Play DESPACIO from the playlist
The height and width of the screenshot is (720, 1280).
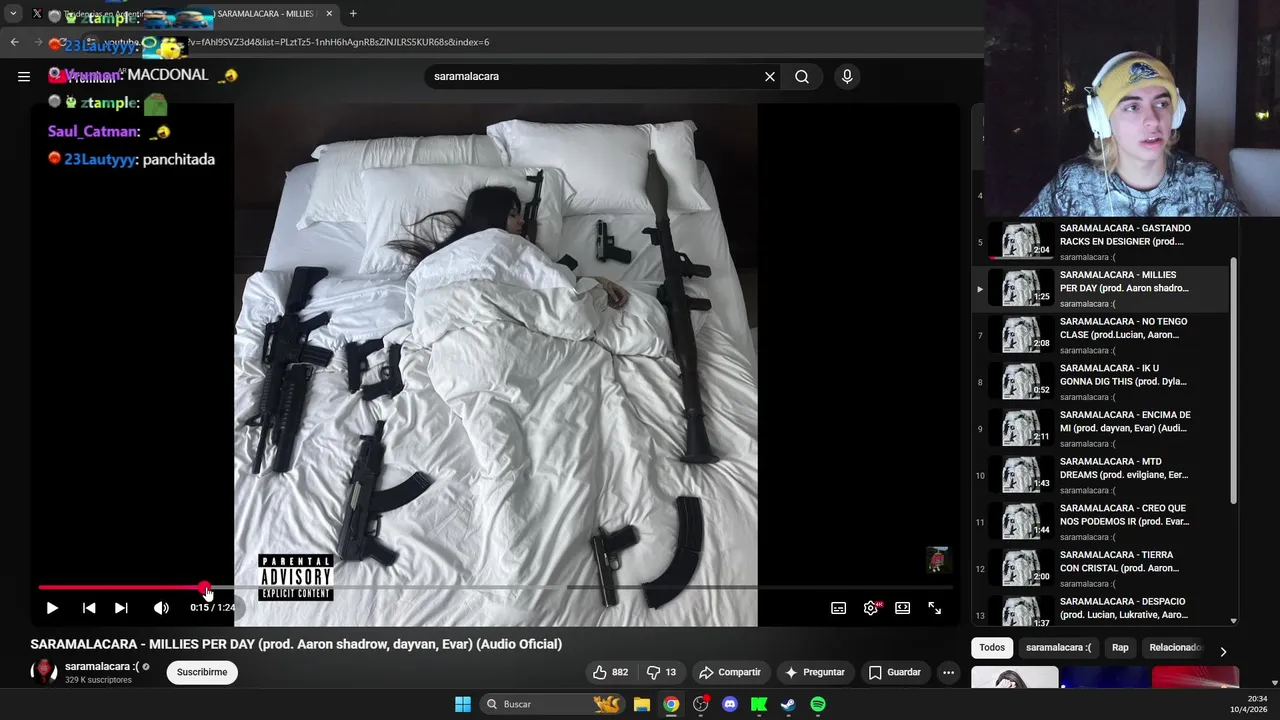(1100, 610)
